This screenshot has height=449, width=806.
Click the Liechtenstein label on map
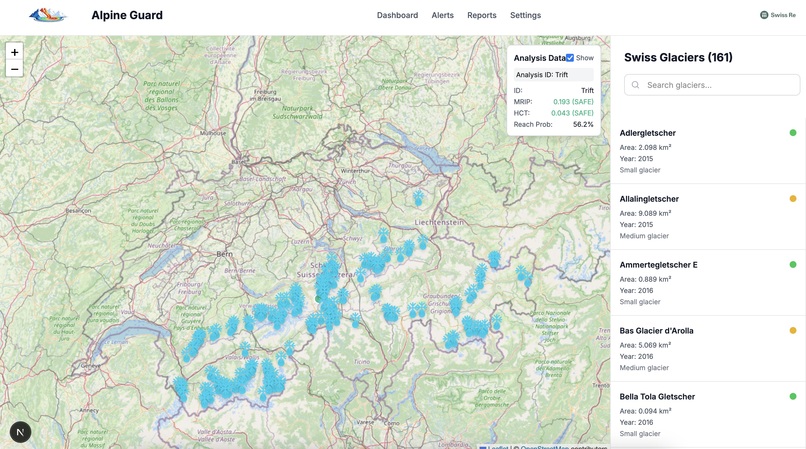point(439,222)
